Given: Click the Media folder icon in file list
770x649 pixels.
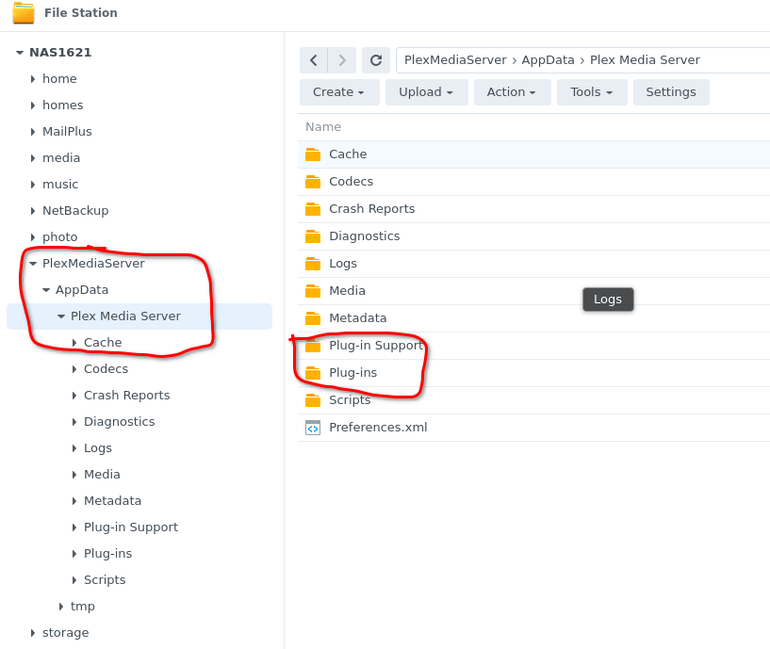Looking at the screenshot, I should tap(313, 291).
